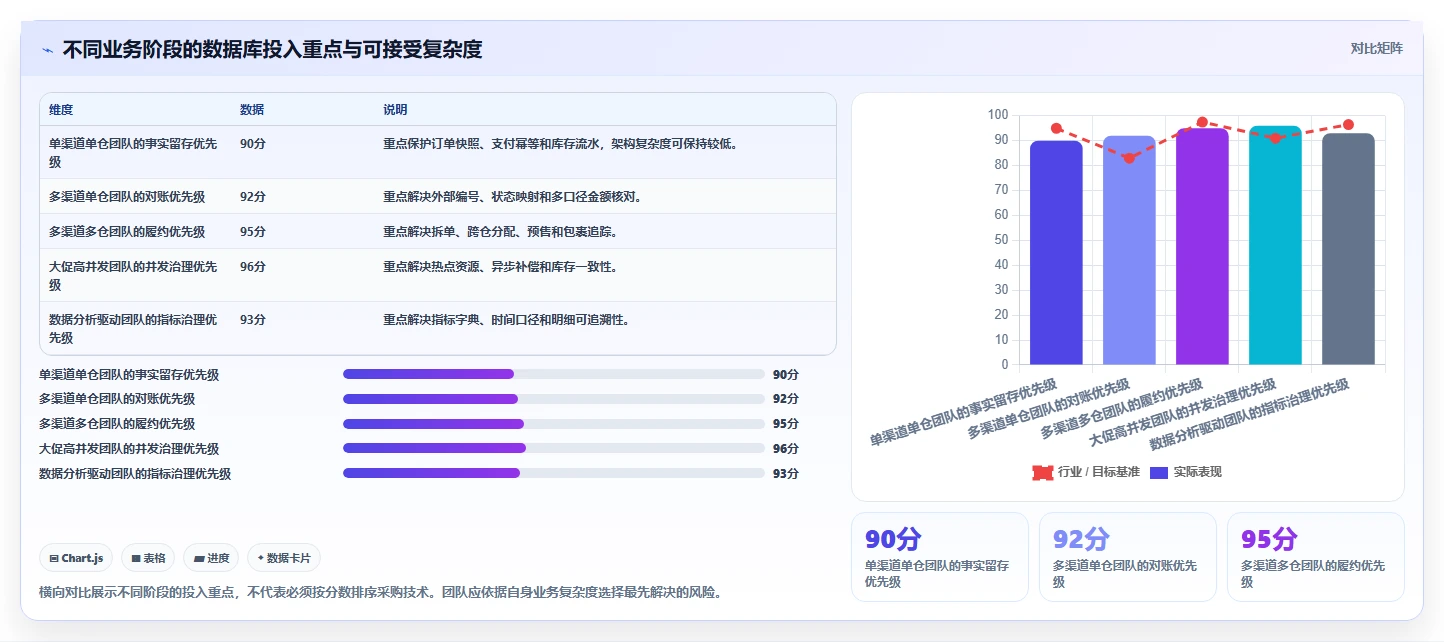Click the progress bar for 数据分析驱动团队的指标治理优先级
The image size is (1444, 642).
554,472
